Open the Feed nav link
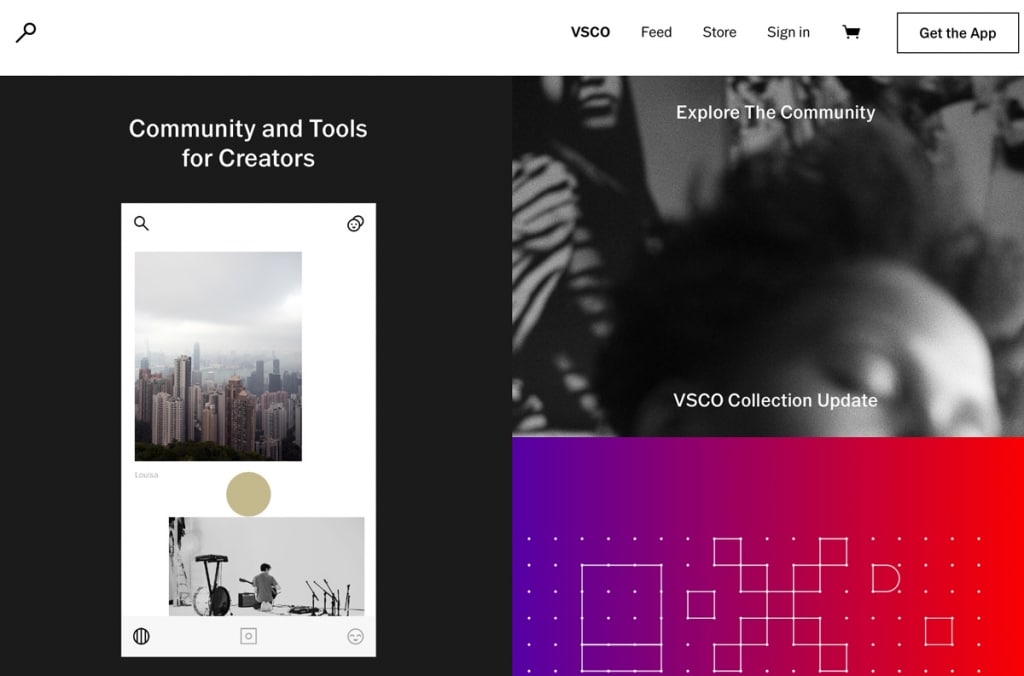The image size is (1024, 676). click(656, 32)
